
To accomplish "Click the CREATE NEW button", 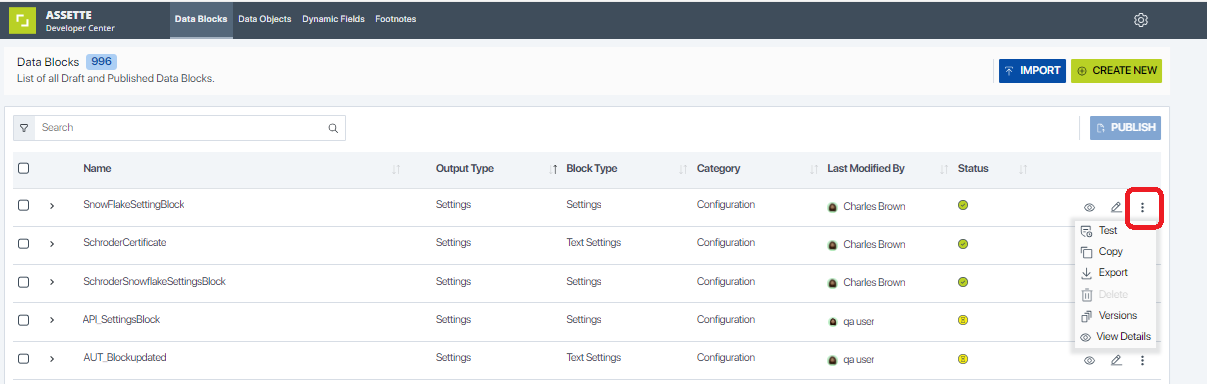I will [x=1116, y=71].
